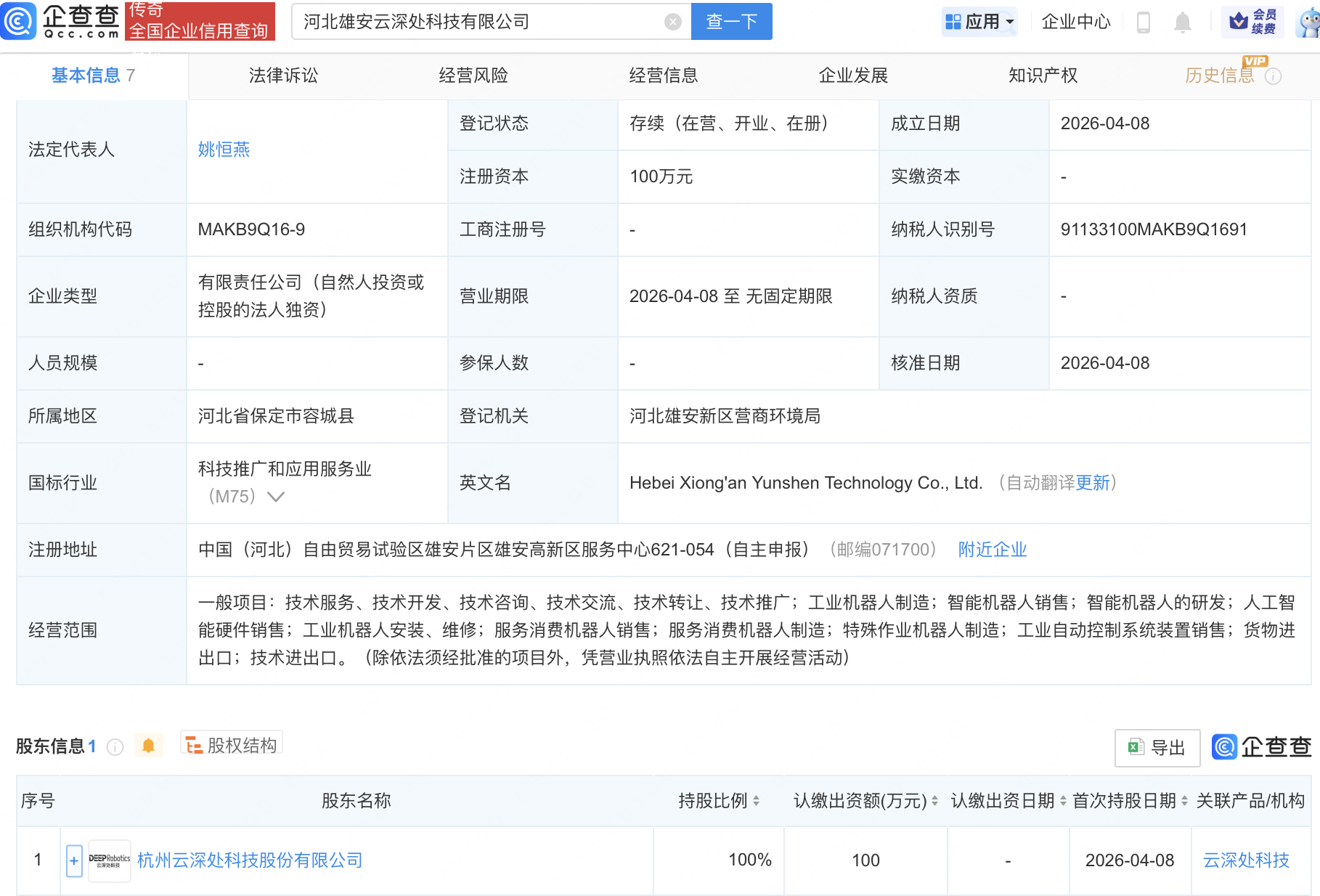Click the 查一下 search button
Screen dimensions: 1320x896
[x=730, y=22]
